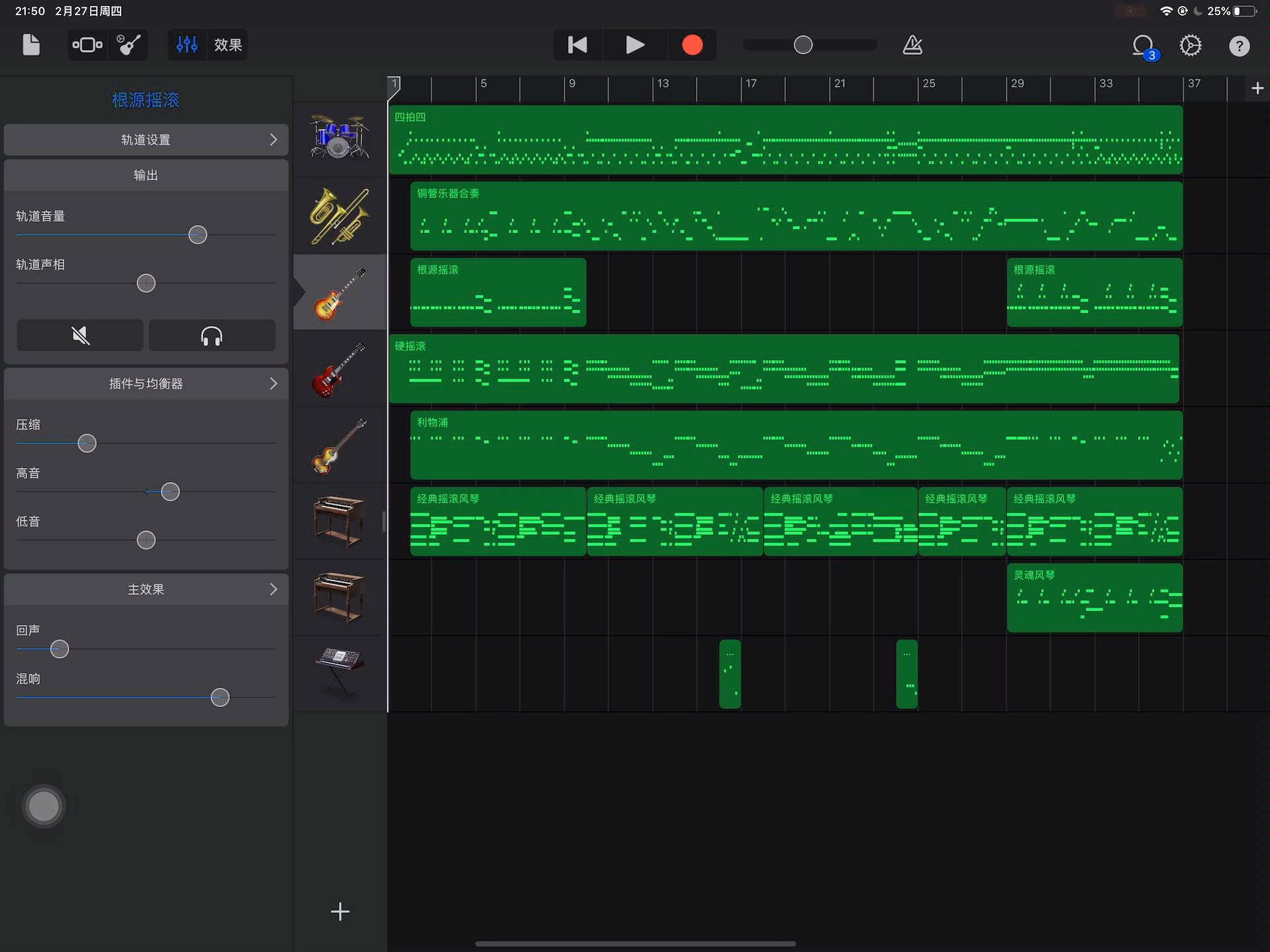Toggle the track controls mixer icon
The image size is (1270, 952).
[187, 45]
